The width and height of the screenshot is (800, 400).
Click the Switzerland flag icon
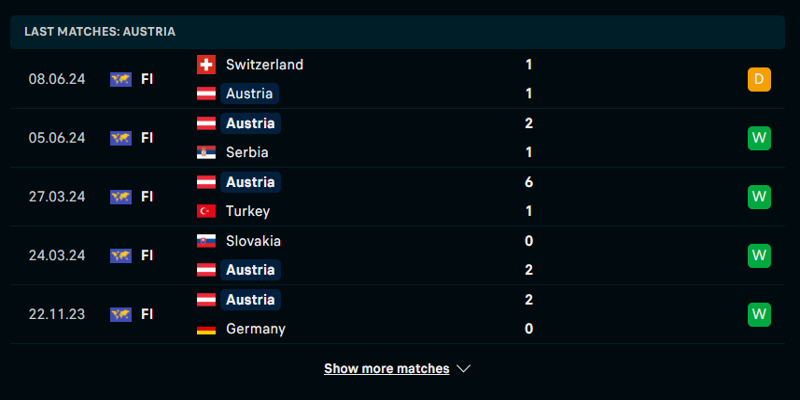(206, 64)
